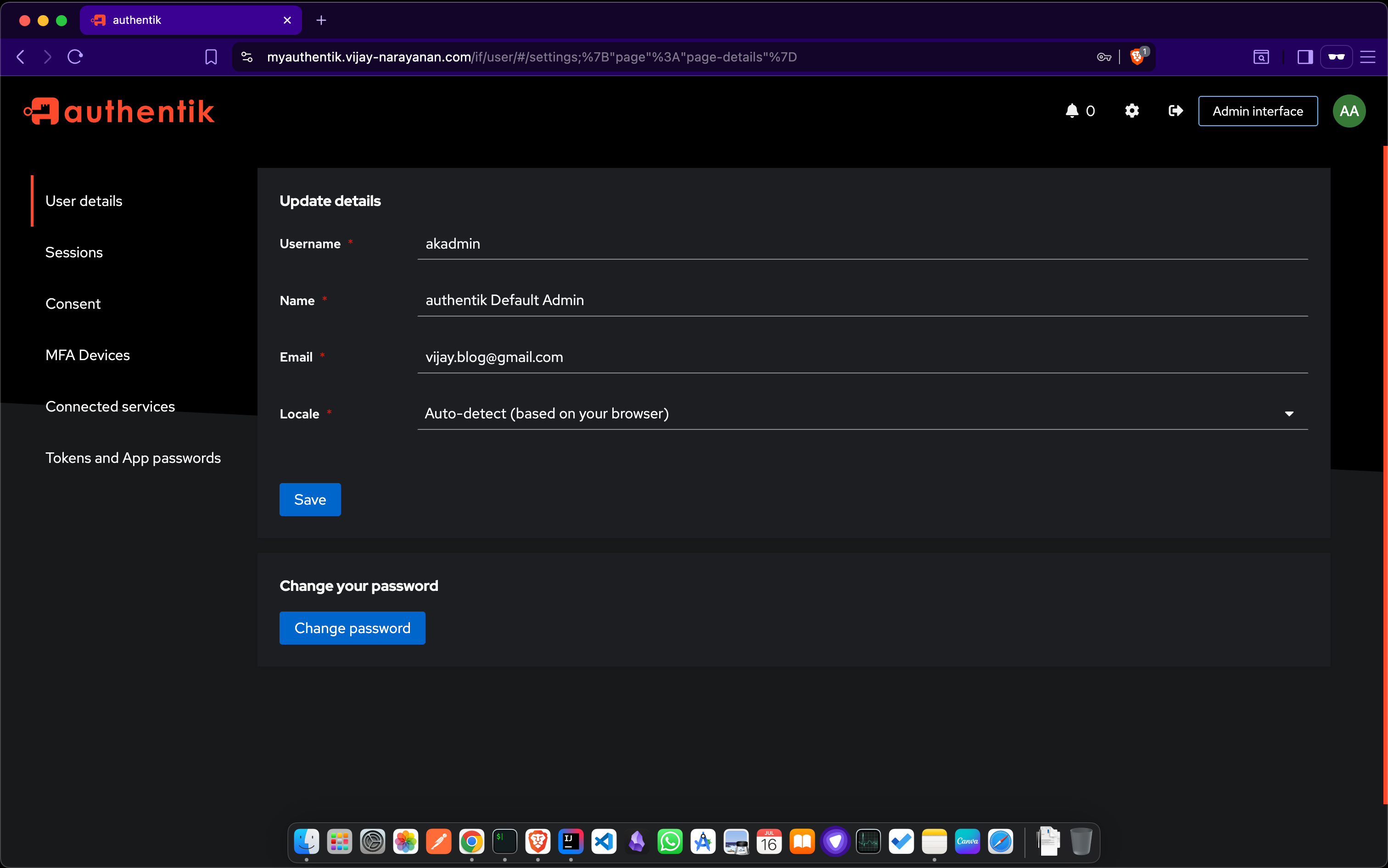Open Brave Shields lion icon
The image size is (1388, 868).
coord(1137,57)
